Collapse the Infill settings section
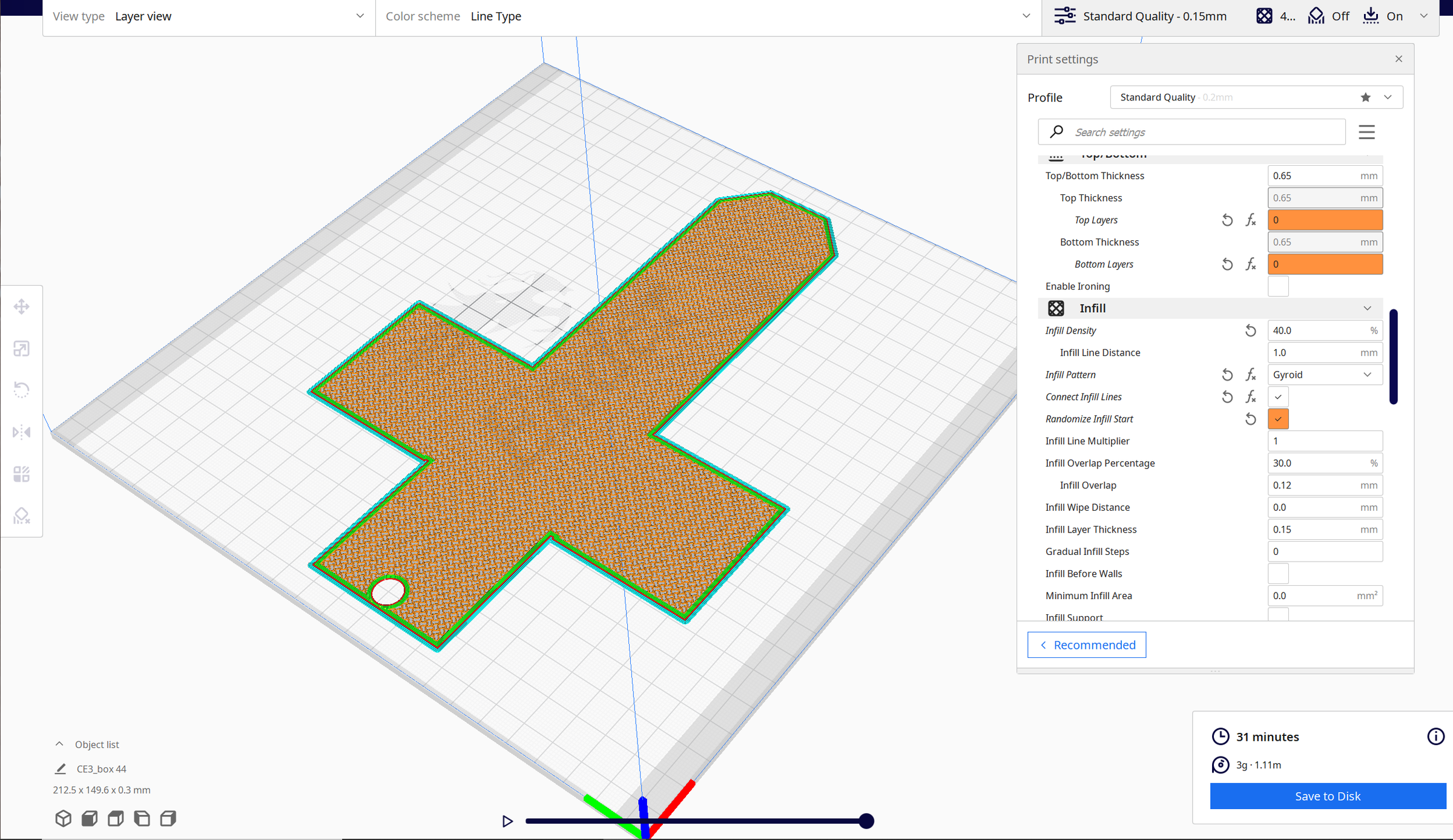The height and width of the screenshot is (840, 1453). point(1367,308)
